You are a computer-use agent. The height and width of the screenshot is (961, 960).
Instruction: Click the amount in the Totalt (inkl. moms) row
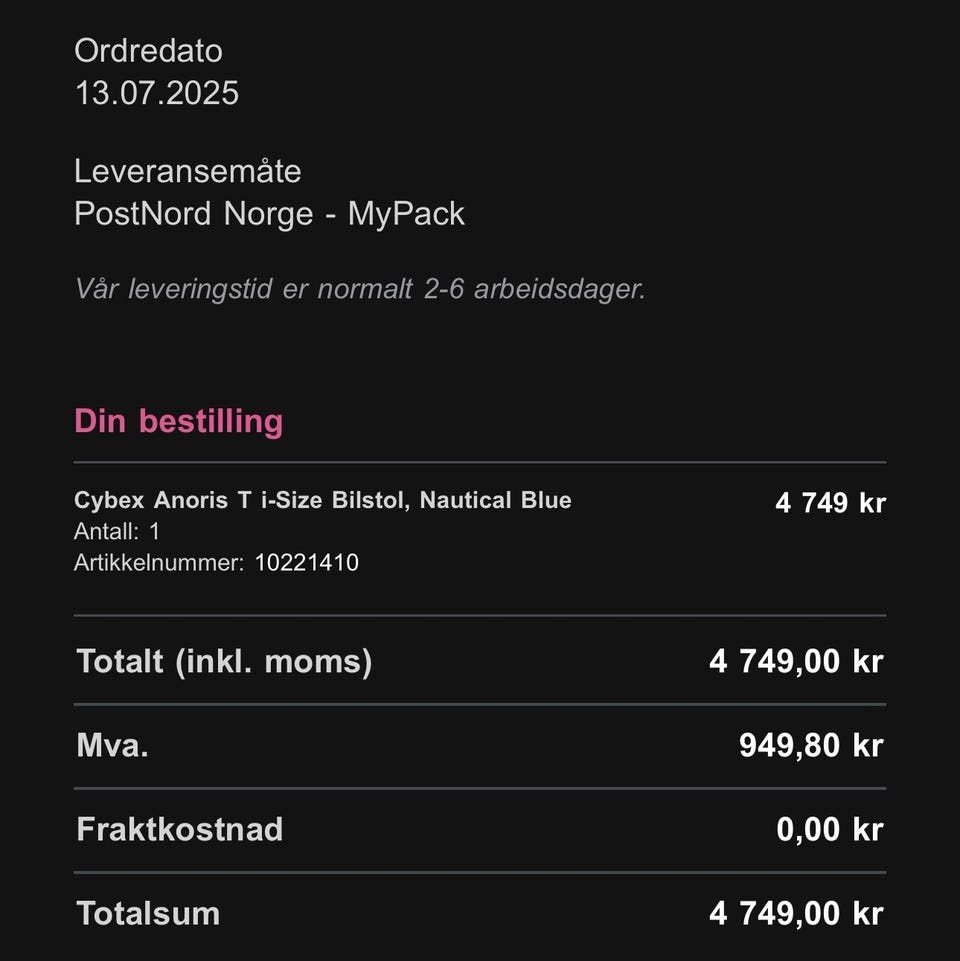796,661
